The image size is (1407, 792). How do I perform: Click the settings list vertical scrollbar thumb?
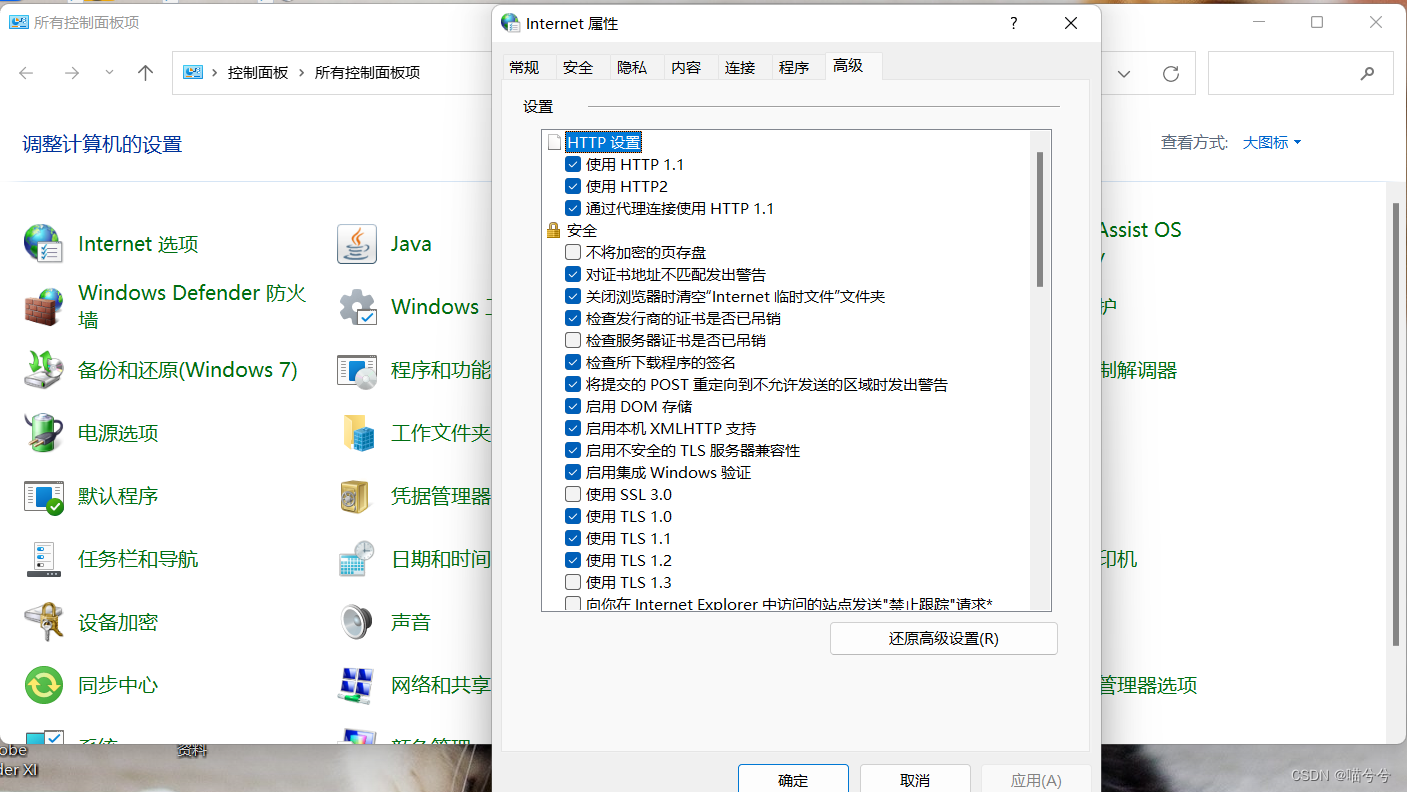pos(1040,219)
